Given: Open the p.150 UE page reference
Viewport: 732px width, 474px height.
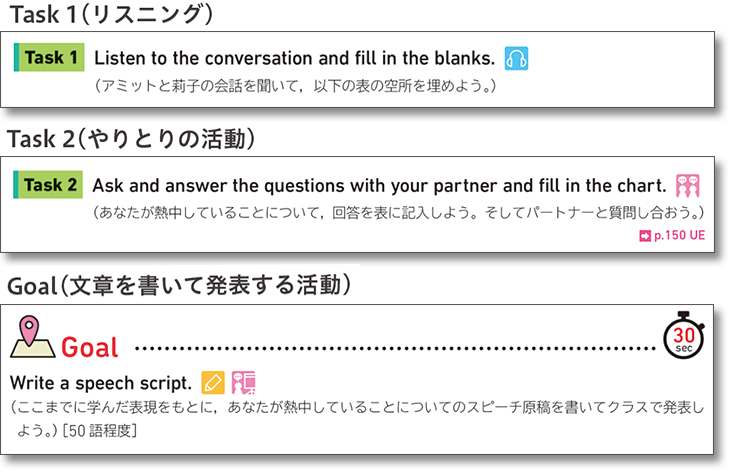Looking at the screenshot, I should click(677, 237).
